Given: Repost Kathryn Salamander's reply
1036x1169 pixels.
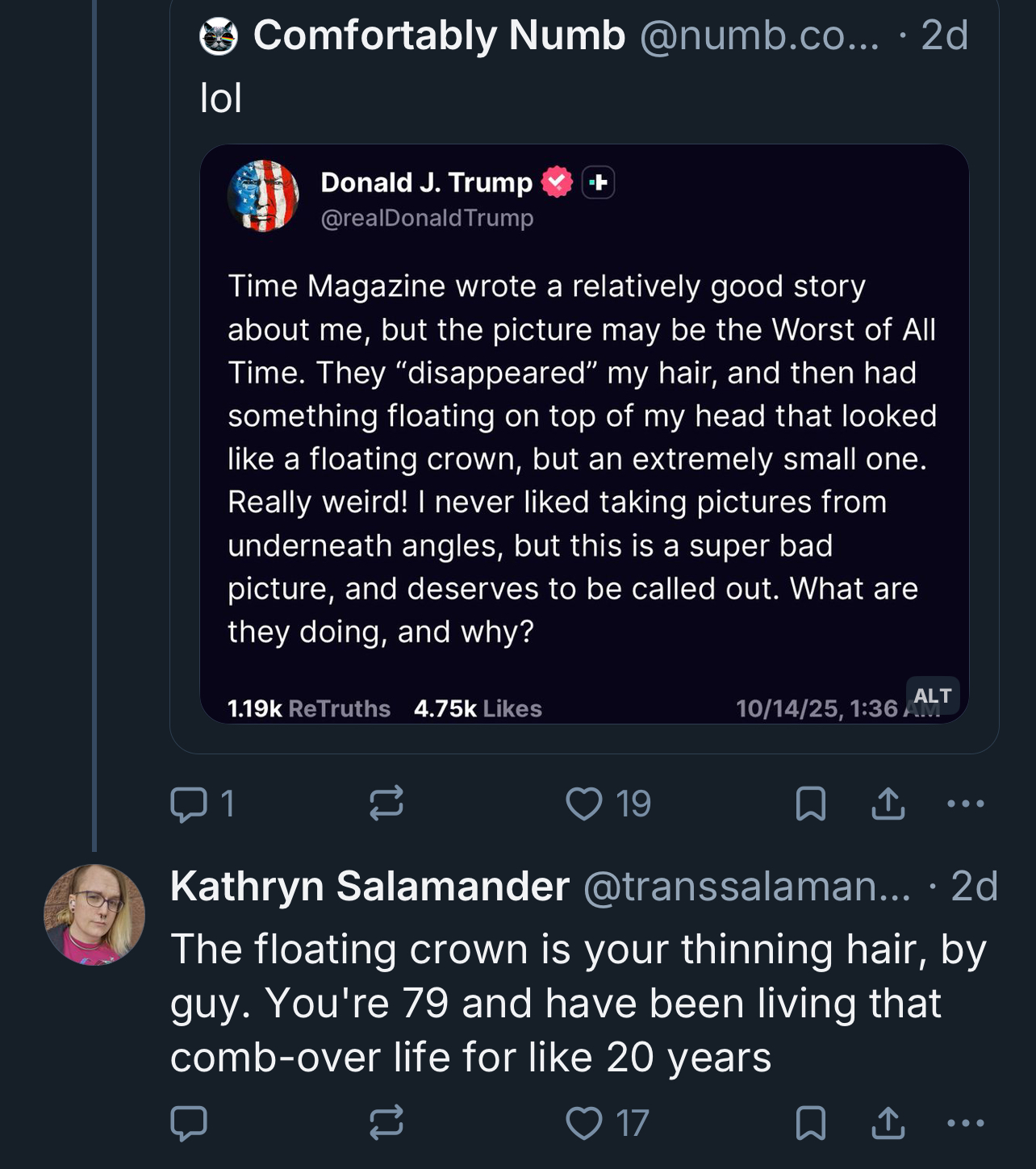Looking at the screenshot, I should [x=386, y=1122].
